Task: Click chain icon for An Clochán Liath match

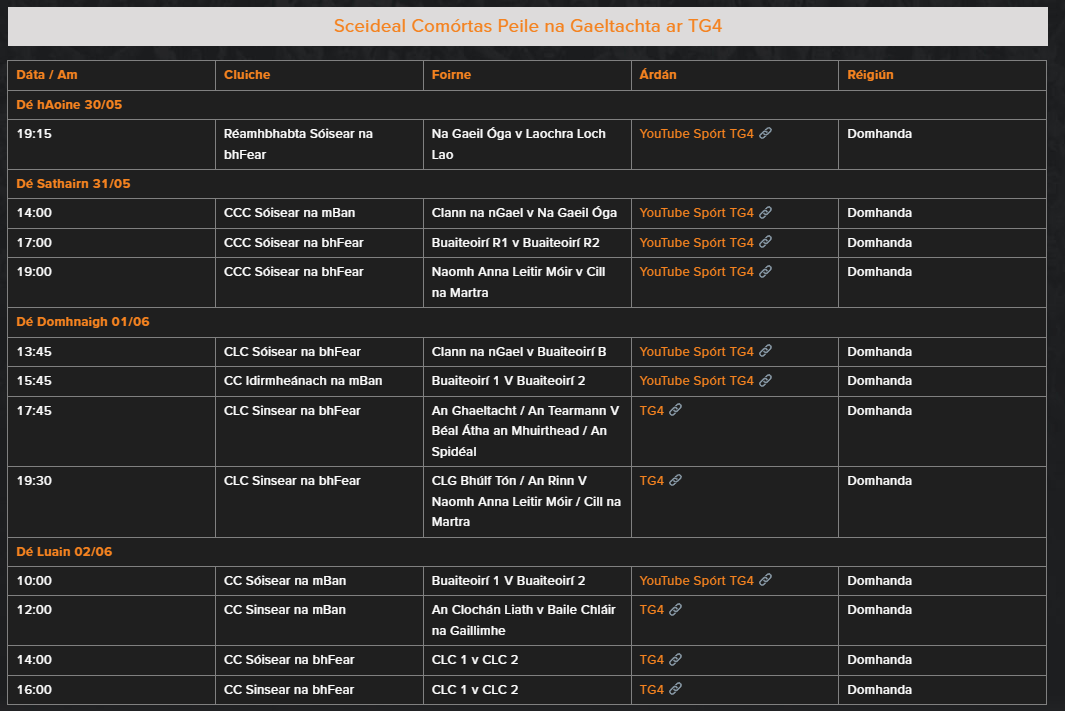Action: (675, 610)
